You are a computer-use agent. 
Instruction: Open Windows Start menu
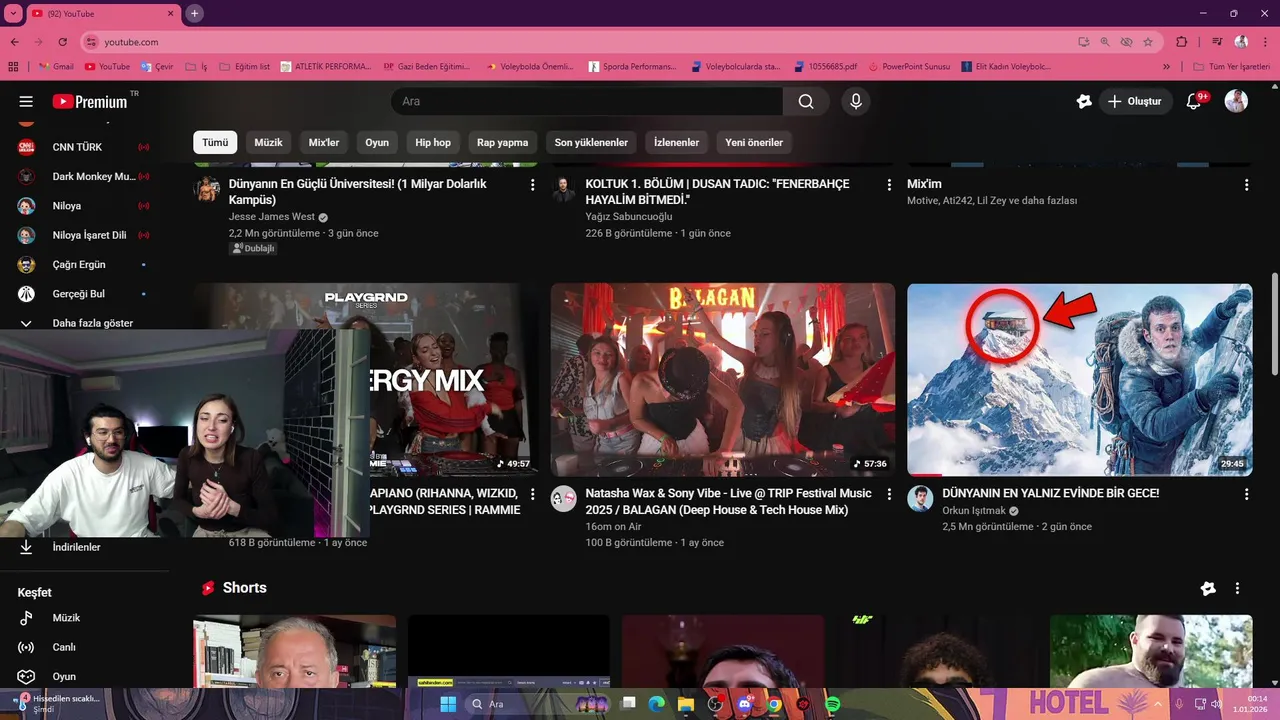[x=448, y=704]
